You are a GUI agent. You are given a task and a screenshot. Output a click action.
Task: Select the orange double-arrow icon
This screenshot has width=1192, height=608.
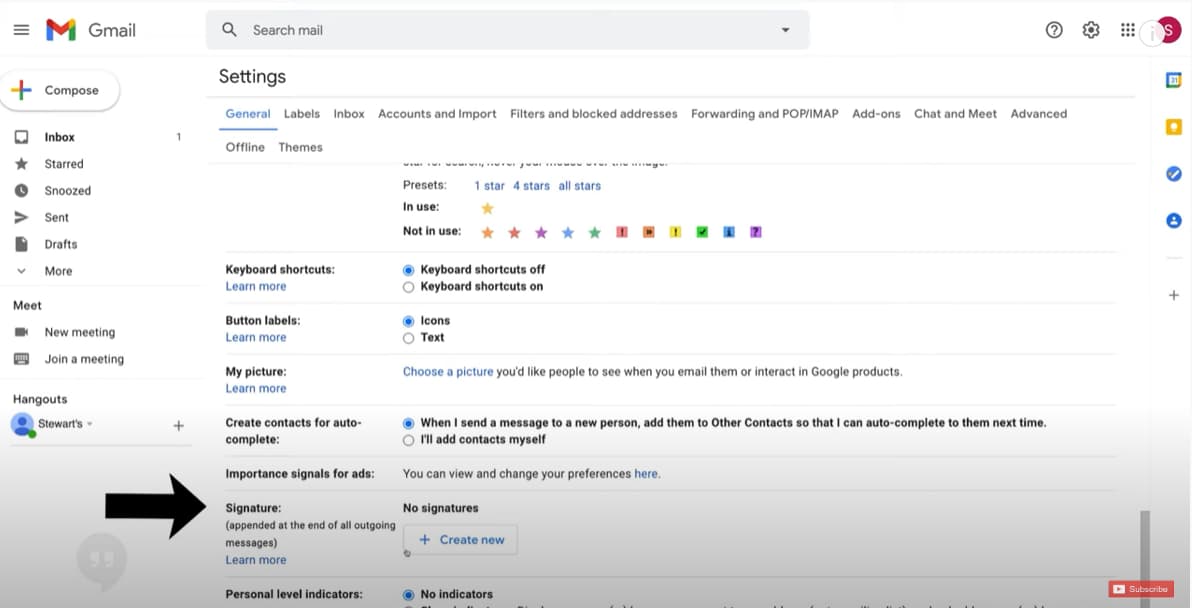[648, 232]
